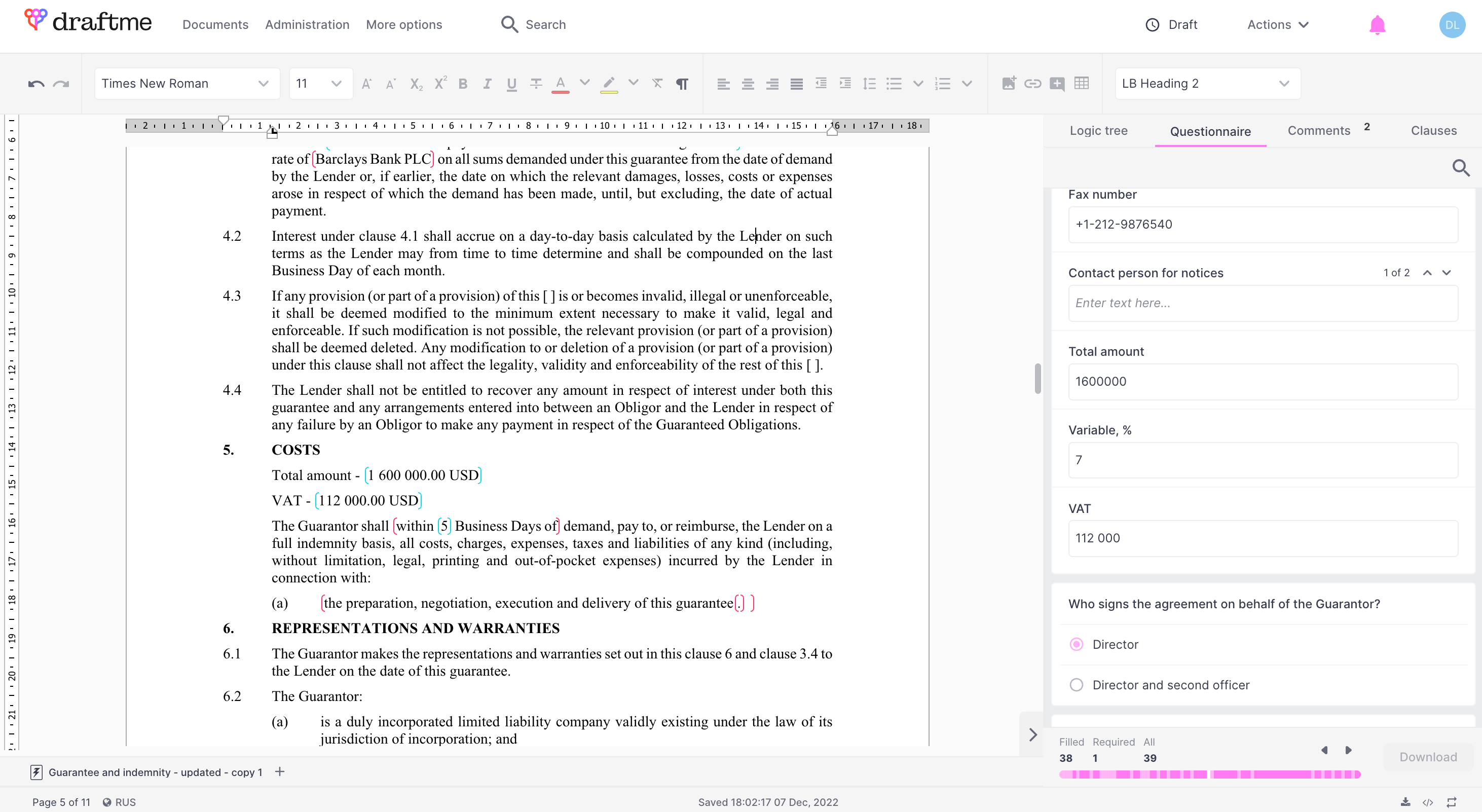This screenshot has width=1482, height=812.
Task: Justify text alignment
Action: 796,84
